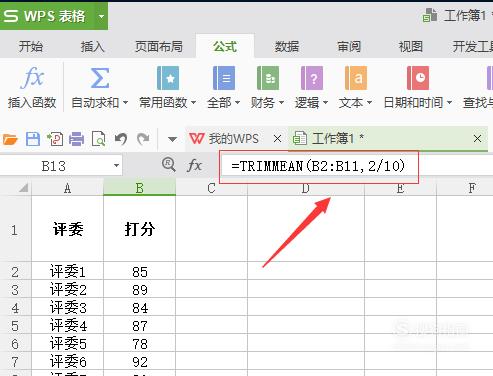Select row 1 header
Viewport: 493px width, 376px height.
[14, 230]
